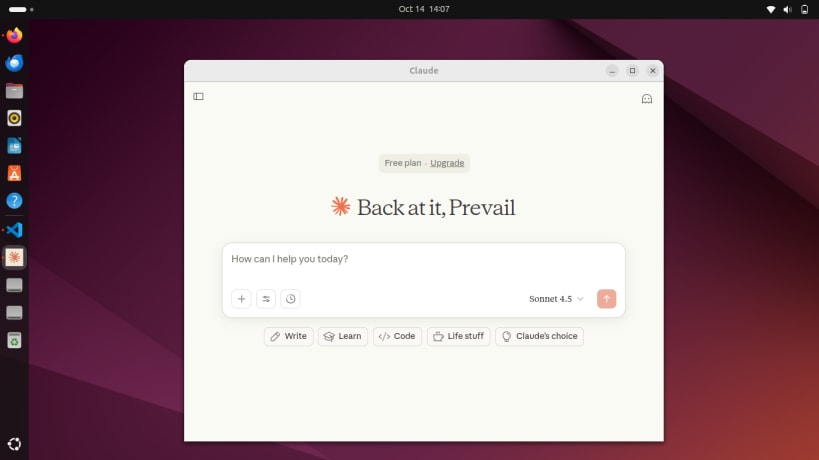Open search and tools settings icon
Screen dimensions: 819x460
(266, 299)
